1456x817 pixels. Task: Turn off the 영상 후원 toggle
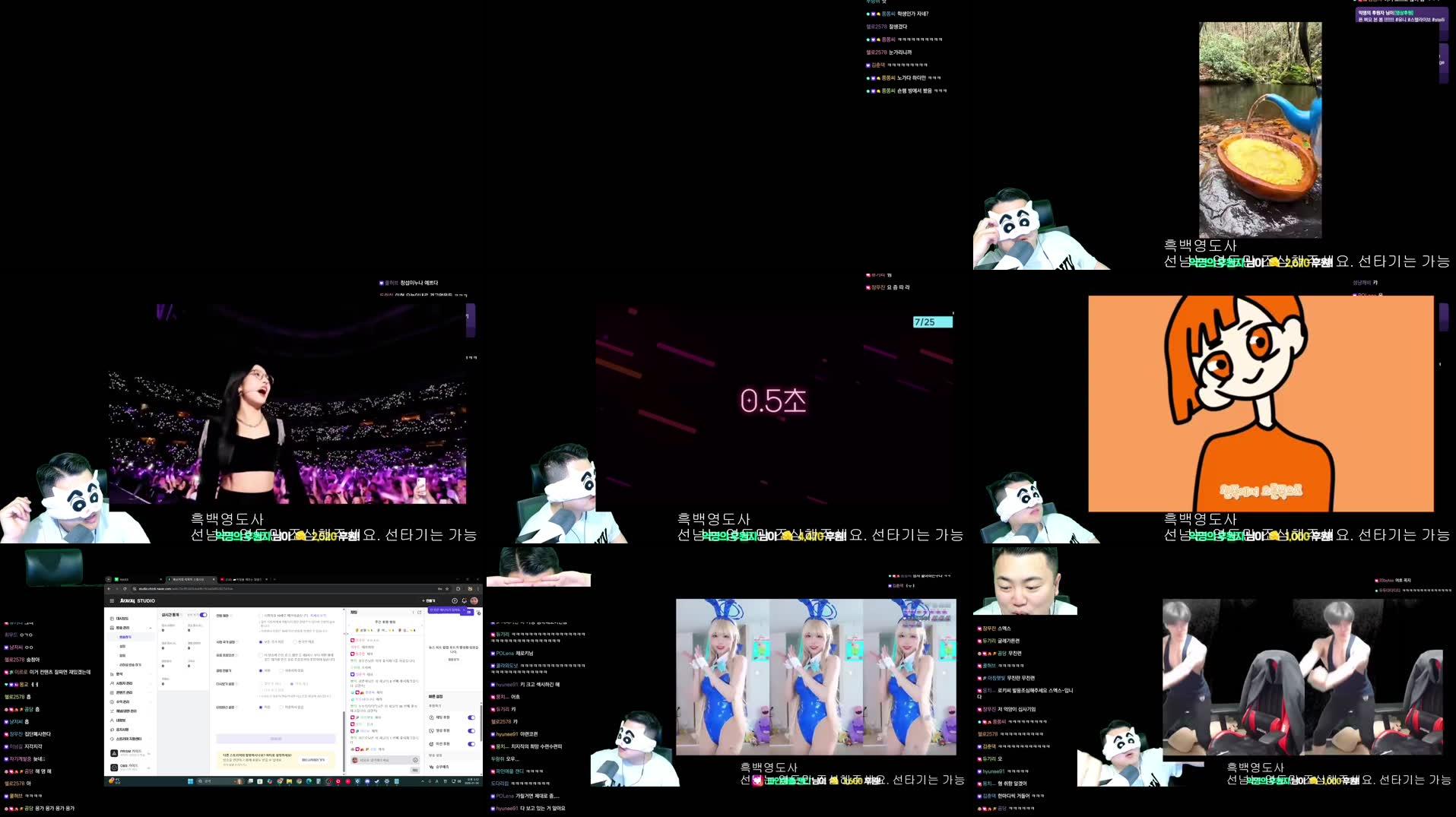[x=471, y=730]
